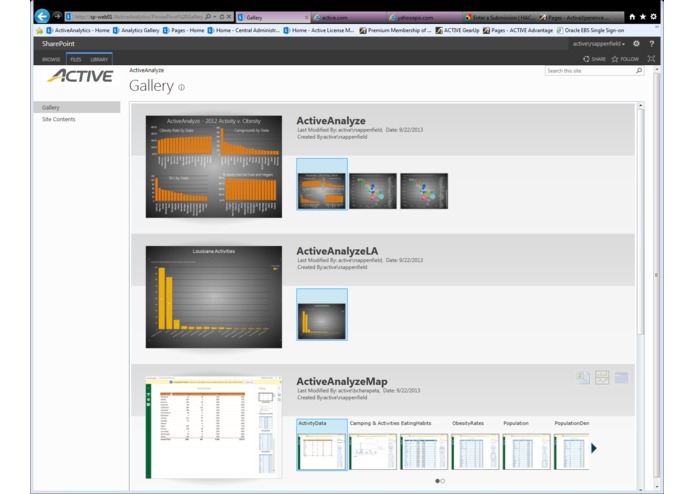Select third bubble chart thumbnail of ActiveAnalyze
This screenshot has width=695, height=494.
(424, 191)
